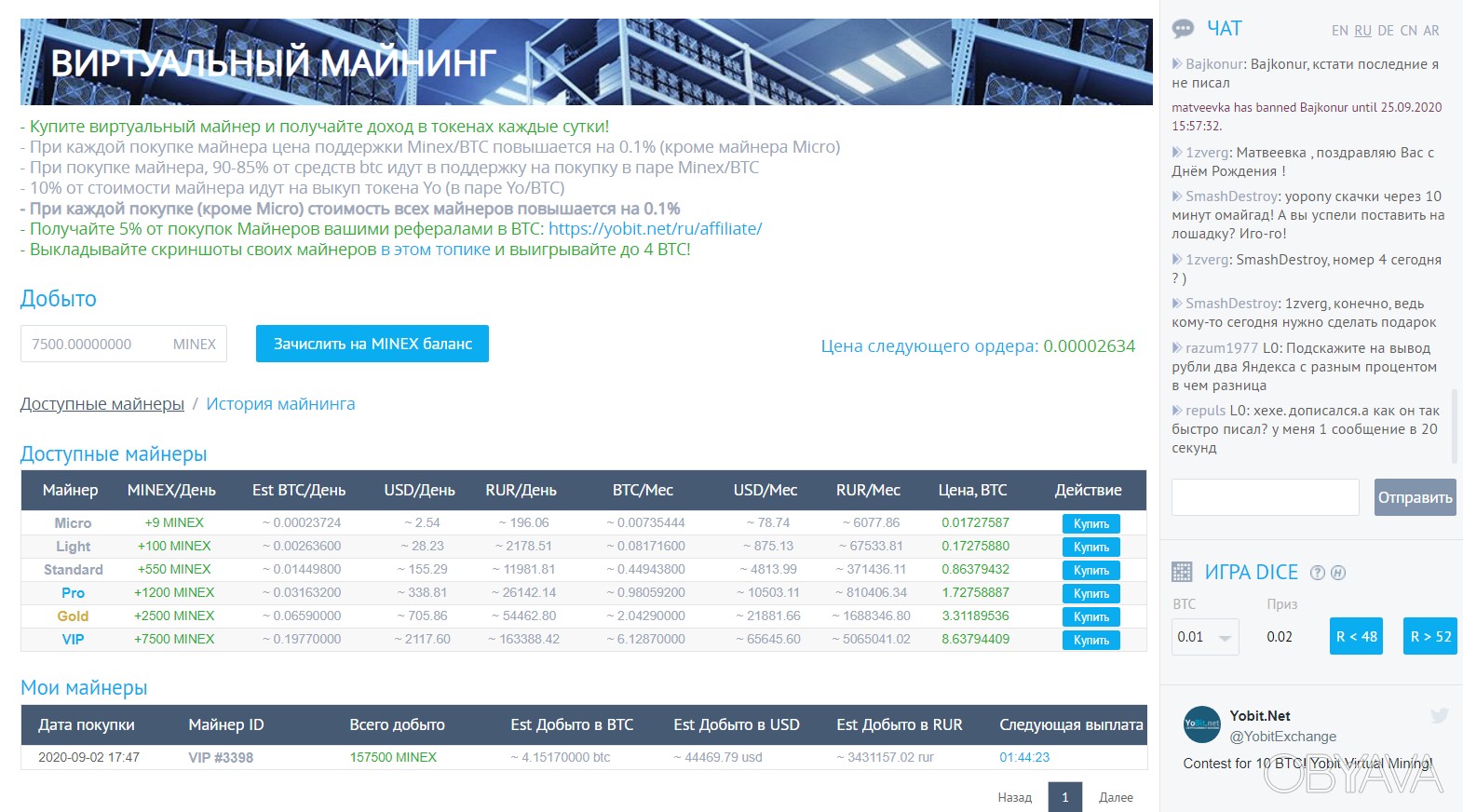
Task: Click the Bajkonur username in chat
Action: pyautogui.click(x=1214, y=64)
